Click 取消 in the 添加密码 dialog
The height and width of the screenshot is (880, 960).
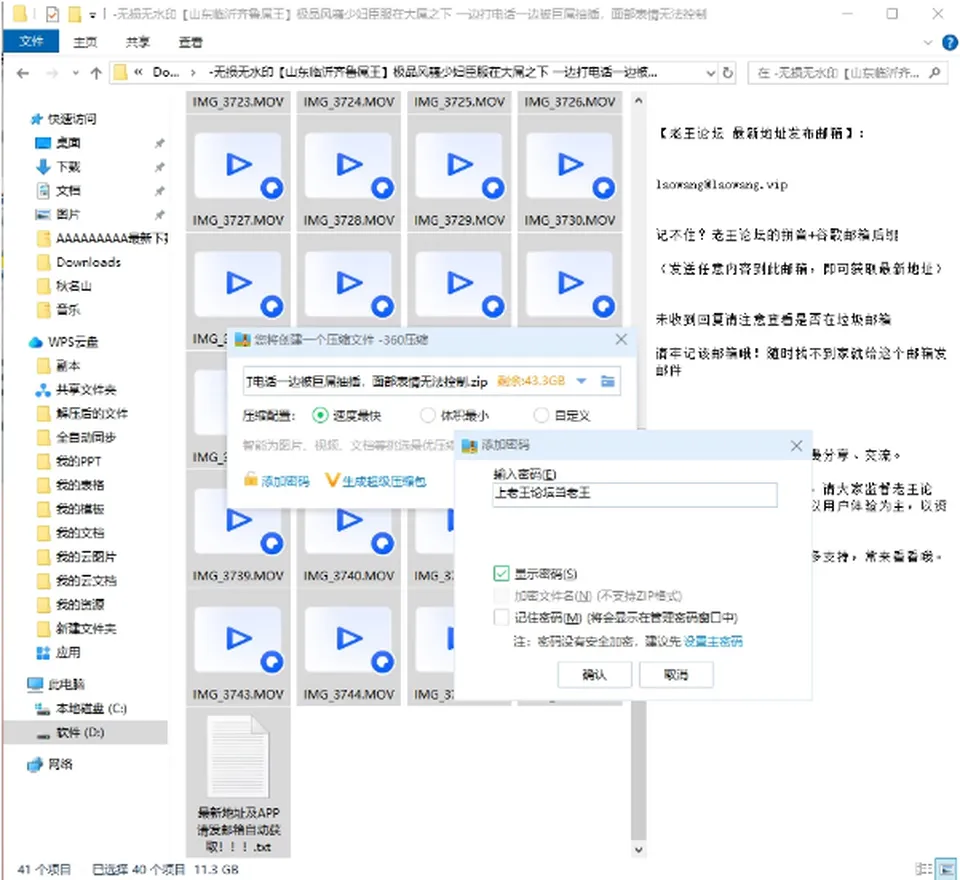click(676, 675)
